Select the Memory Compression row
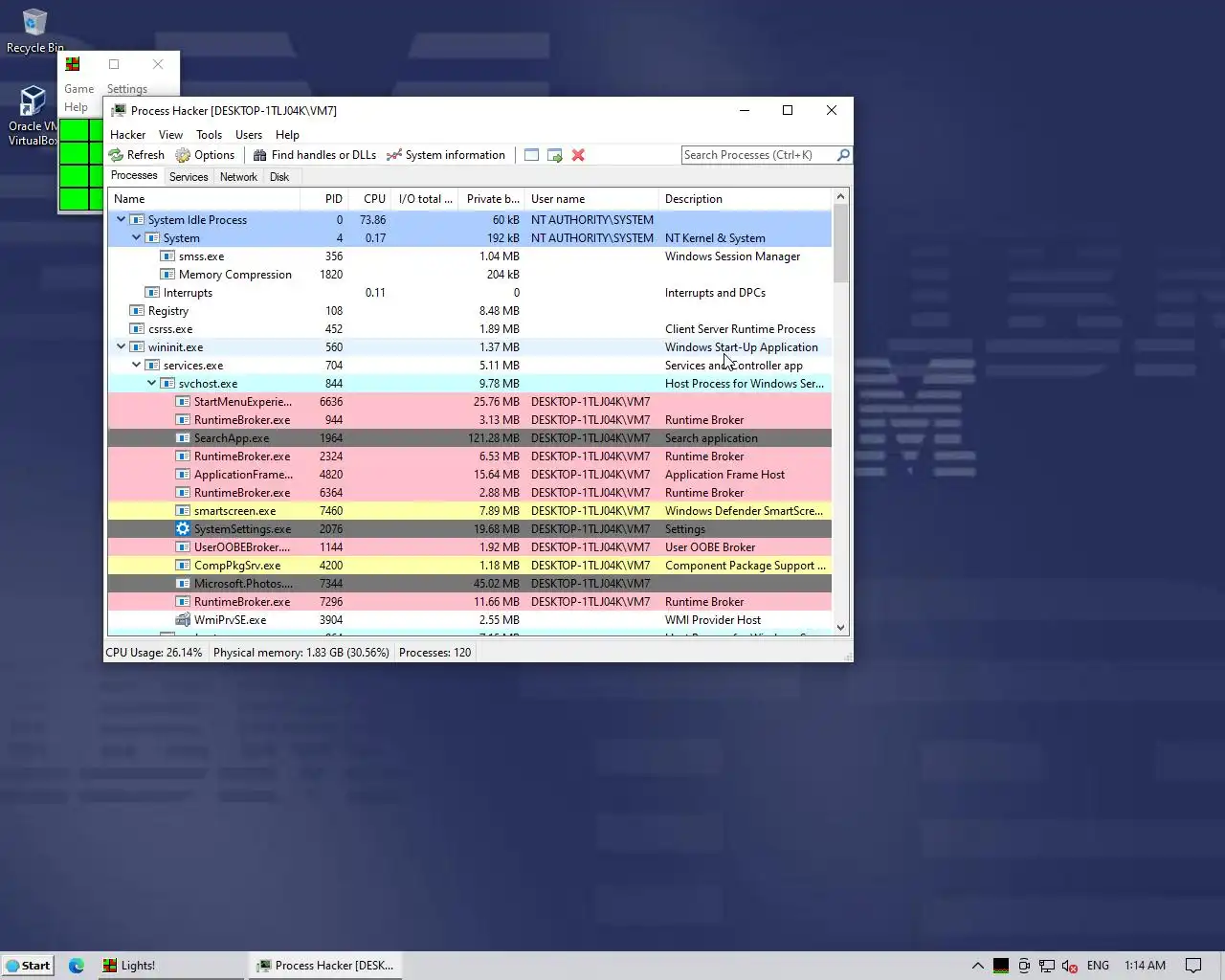The width and height of the screenshot is (1225, 980). (469, 275)
